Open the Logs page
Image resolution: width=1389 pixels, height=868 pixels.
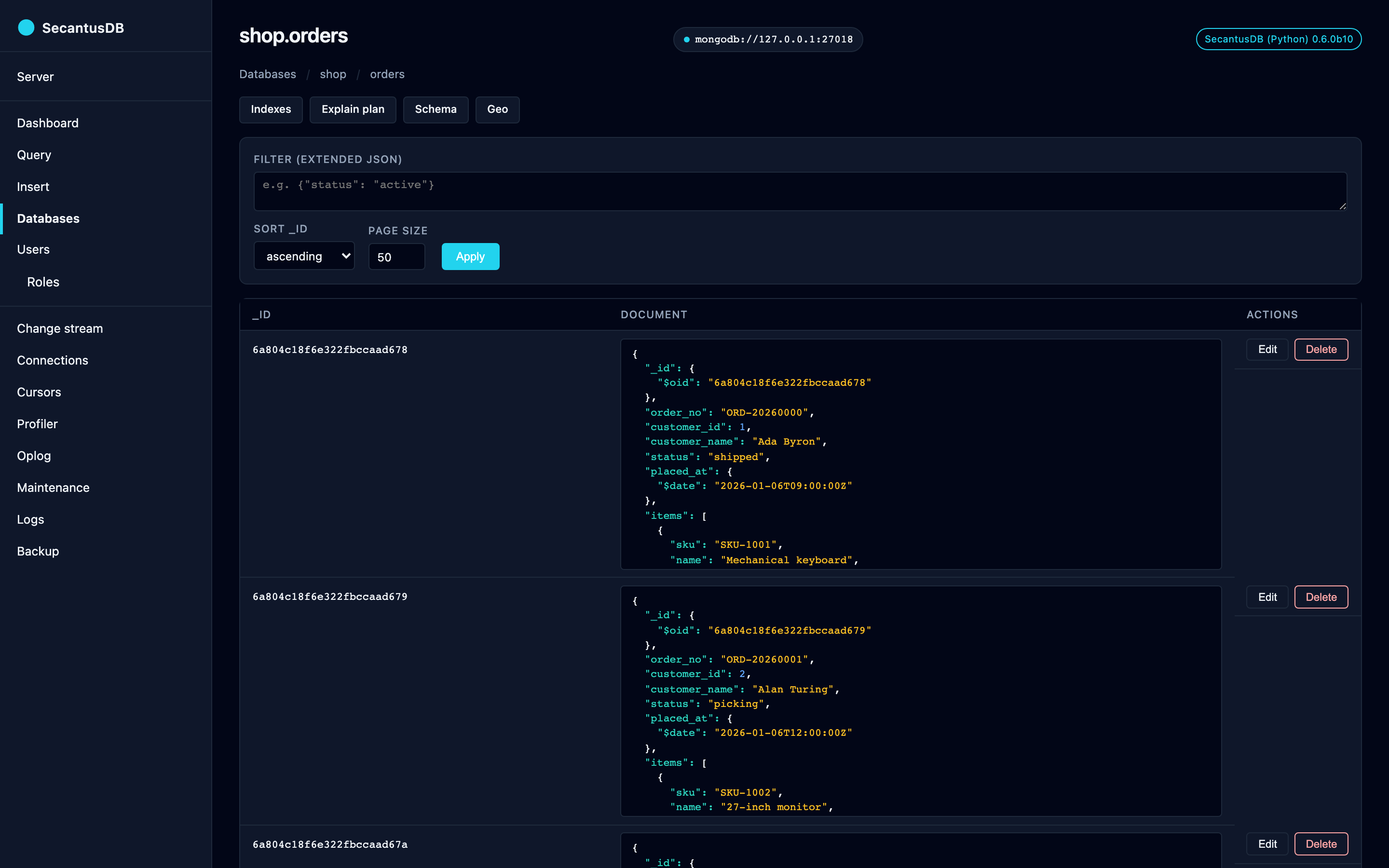point(30,519)
